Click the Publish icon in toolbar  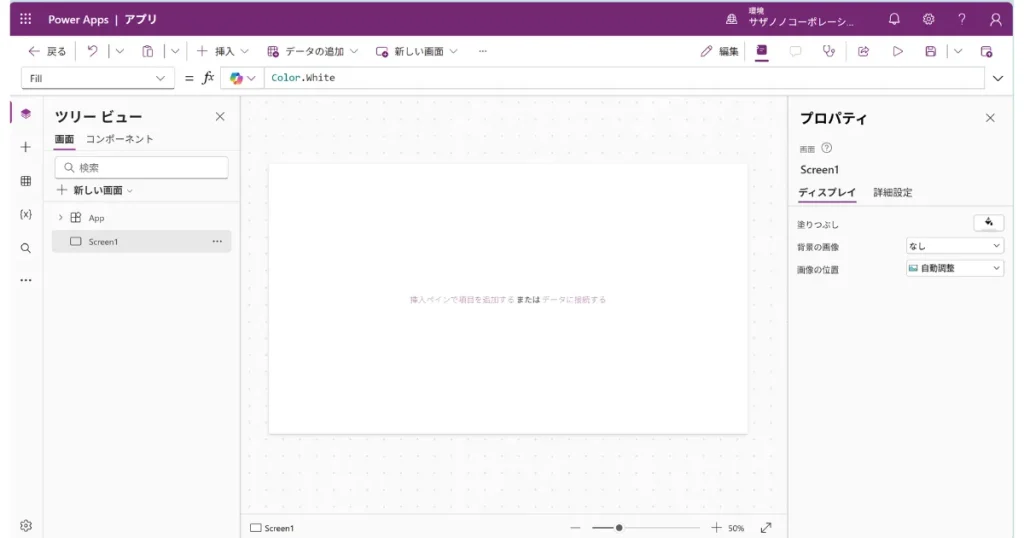[x=986, y=51]
